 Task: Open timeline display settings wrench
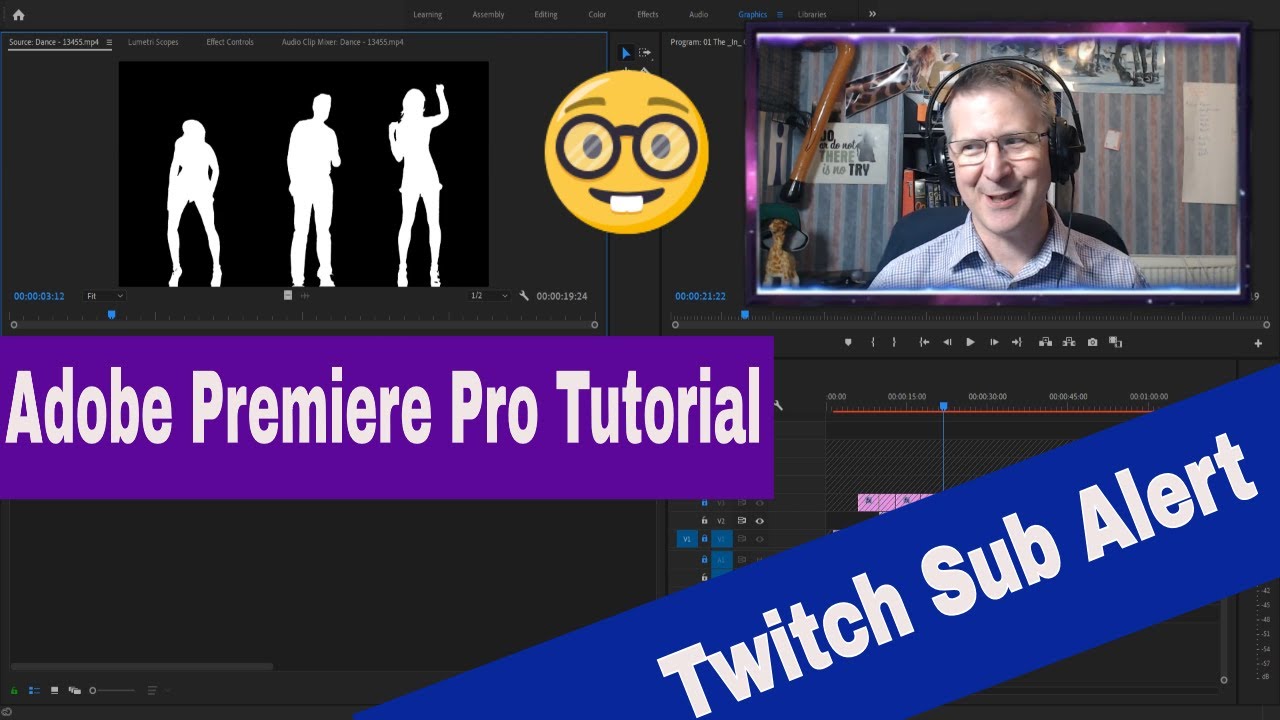[x=778, y=405]
